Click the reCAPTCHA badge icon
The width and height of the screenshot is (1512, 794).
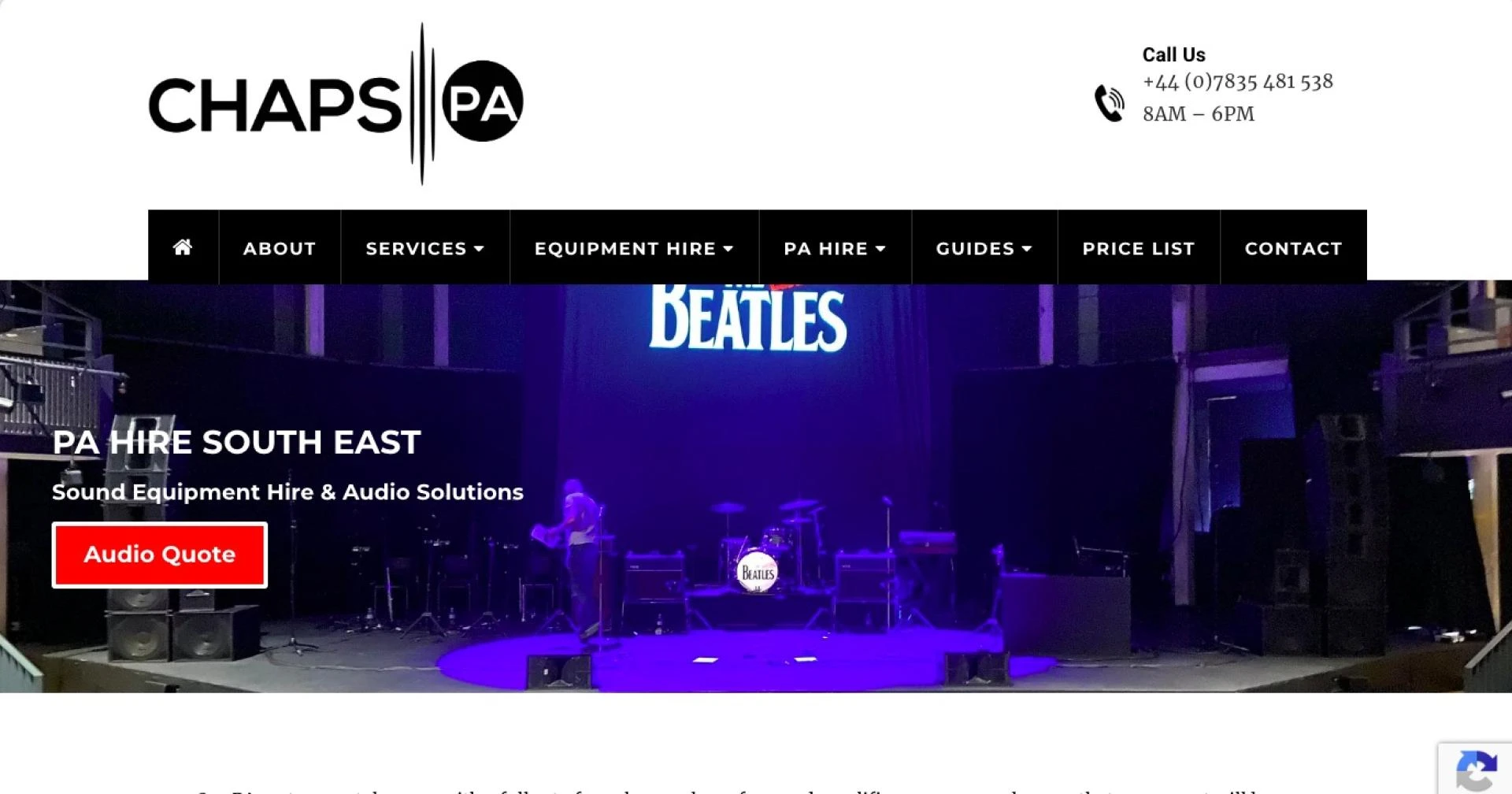point(1476,770)
